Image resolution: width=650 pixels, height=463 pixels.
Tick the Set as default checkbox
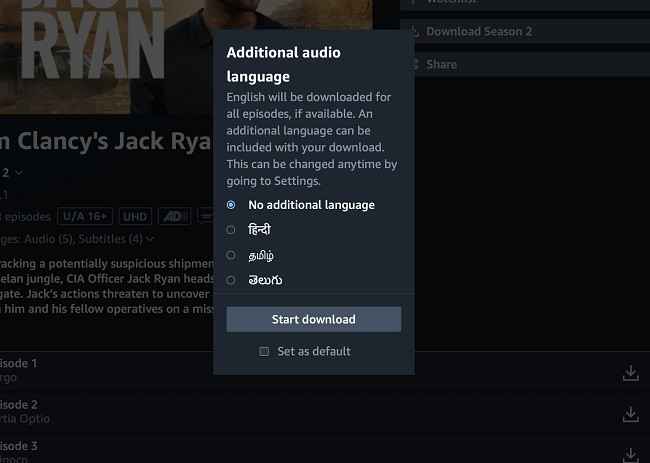tap(264, 351)
